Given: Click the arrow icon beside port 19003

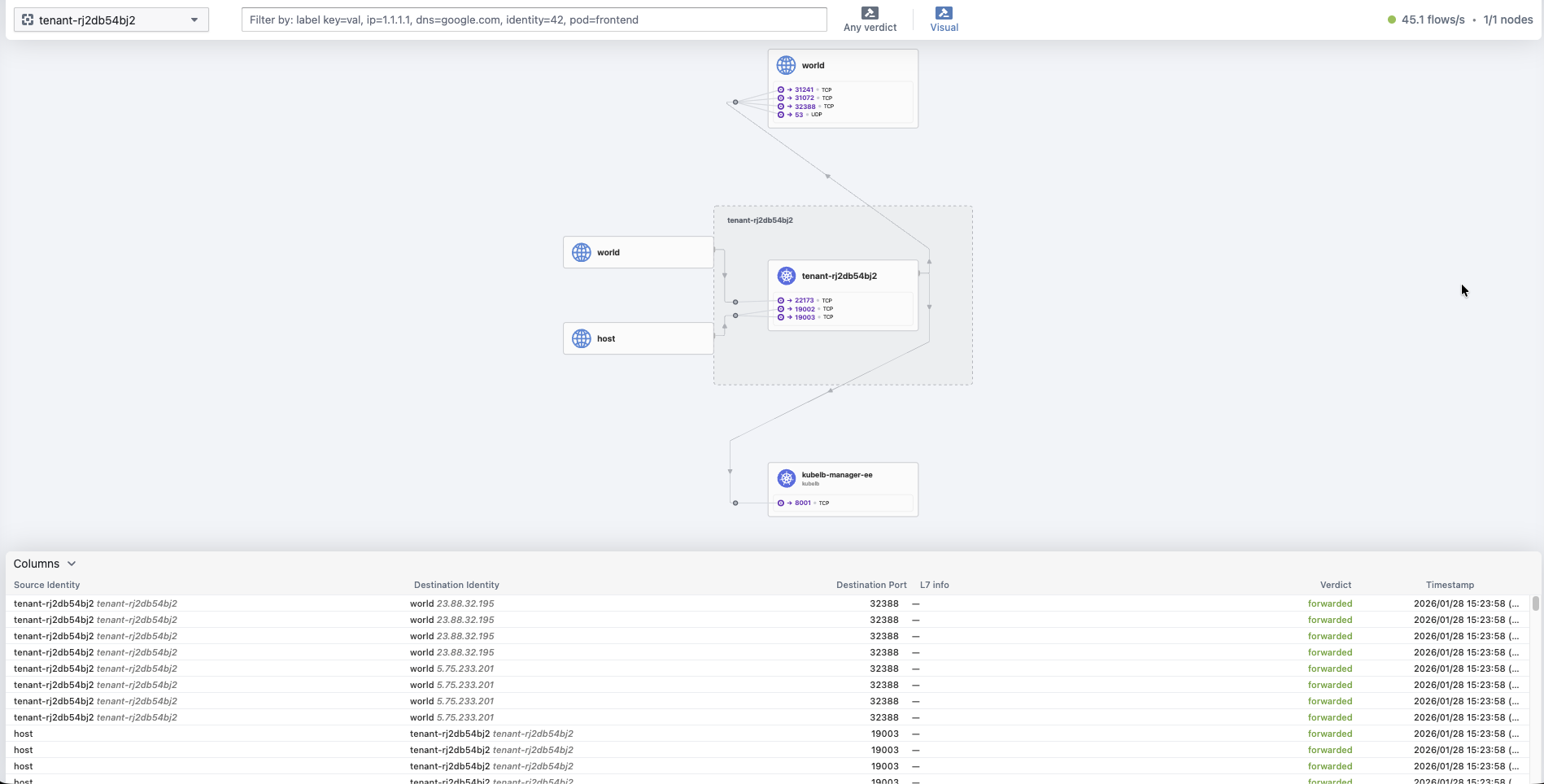Looking at the screenshot, I should click(788, 317).
